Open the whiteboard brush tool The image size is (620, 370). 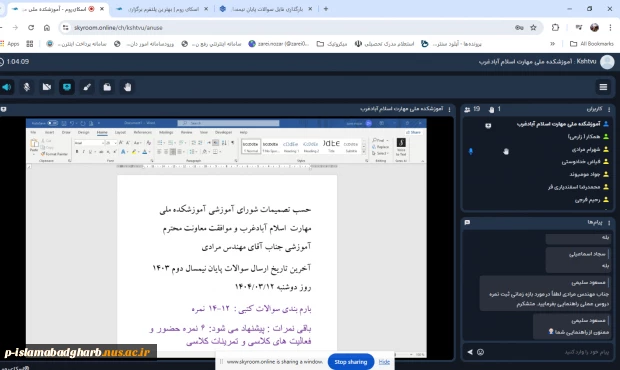pyautogui.click(x=87, y=87)
